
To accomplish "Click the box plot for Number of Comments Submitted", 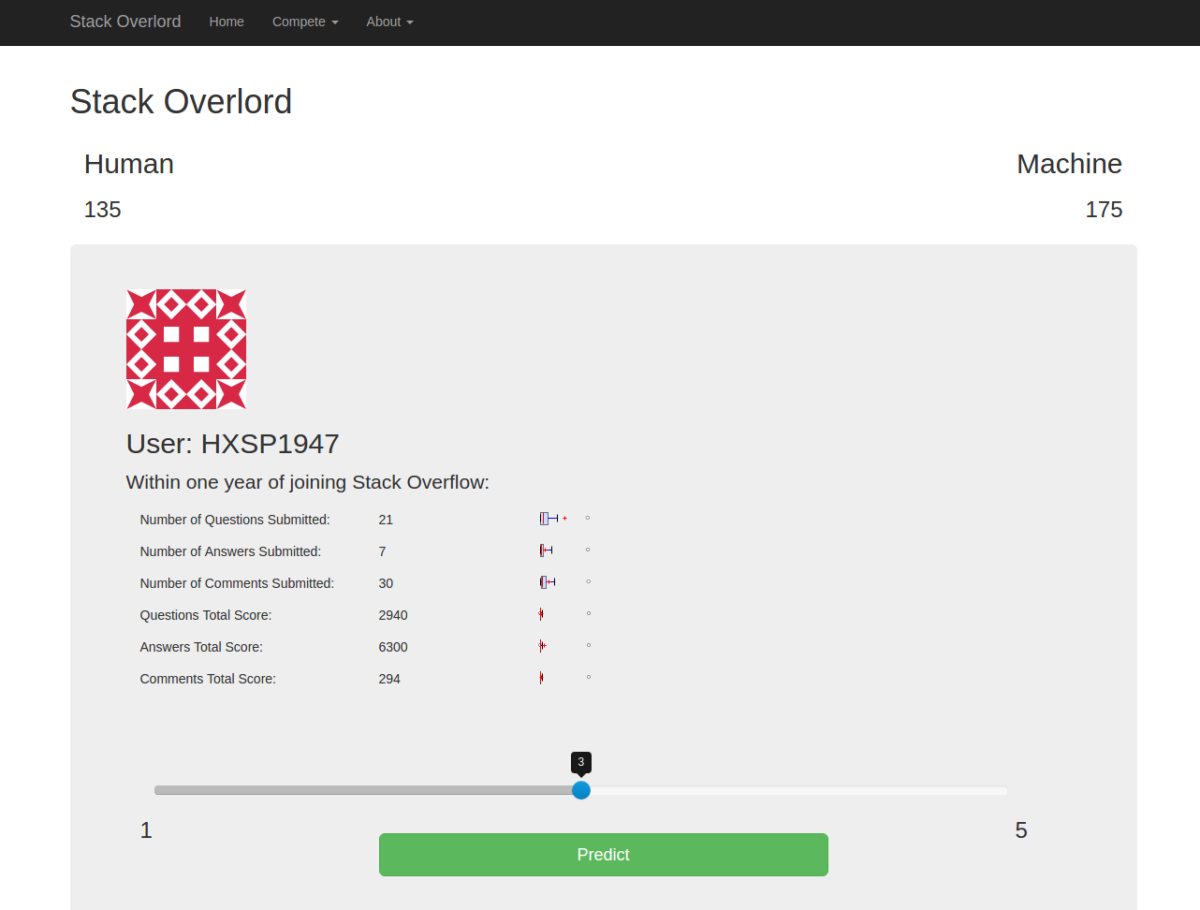I will click(565, 582).
